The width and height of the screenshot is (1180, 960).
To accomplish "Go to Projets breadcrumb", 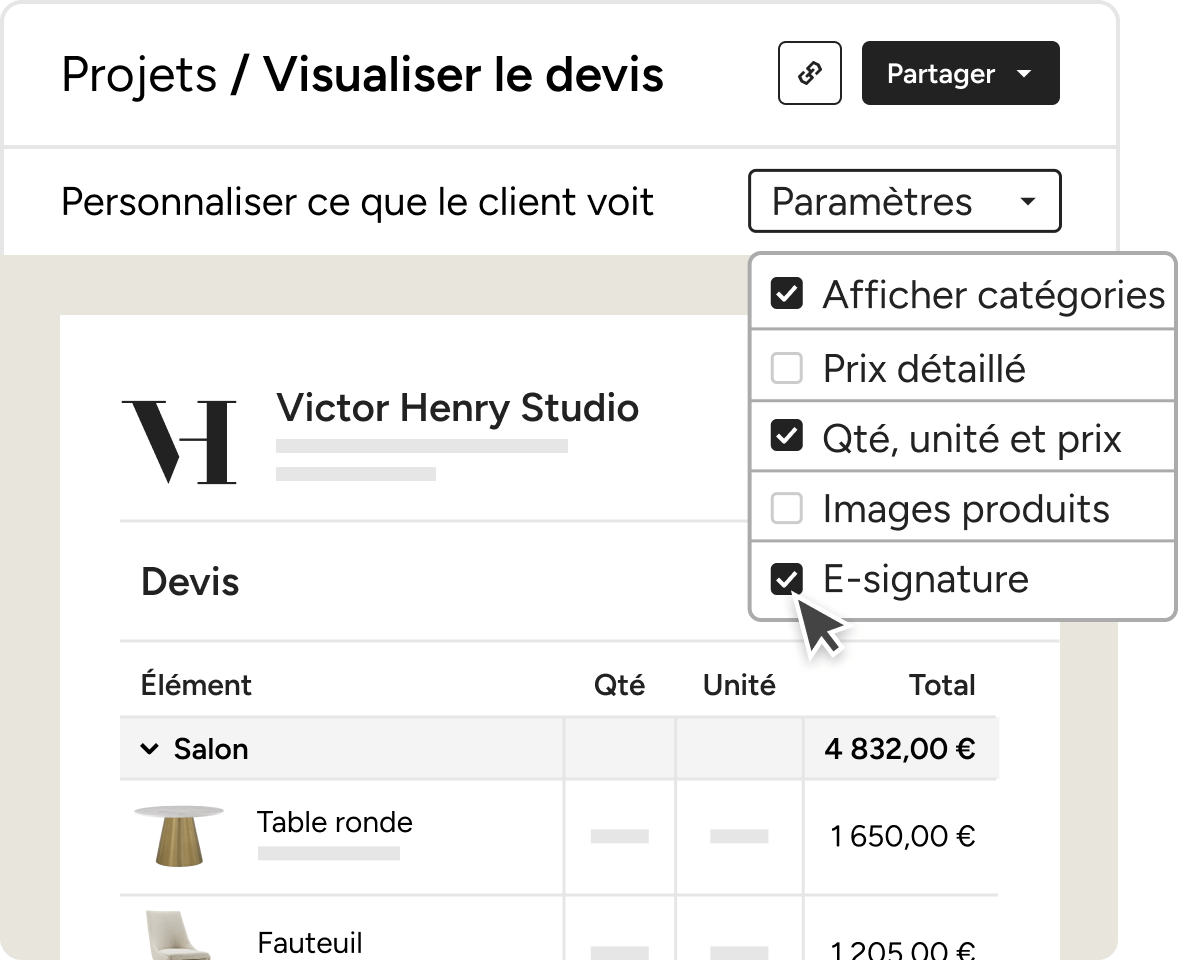I will tap(139, 74).
